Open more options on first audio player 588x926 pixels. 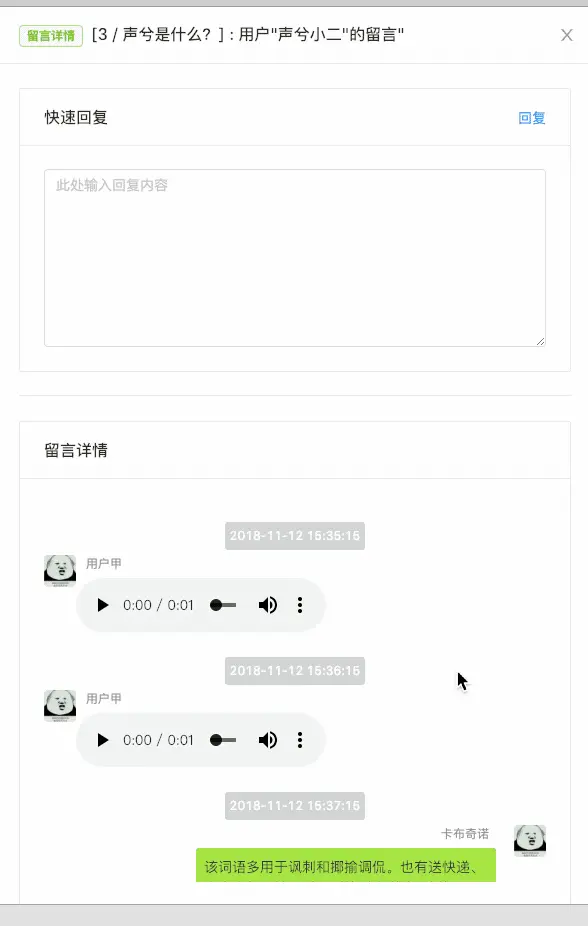(300, 605)
